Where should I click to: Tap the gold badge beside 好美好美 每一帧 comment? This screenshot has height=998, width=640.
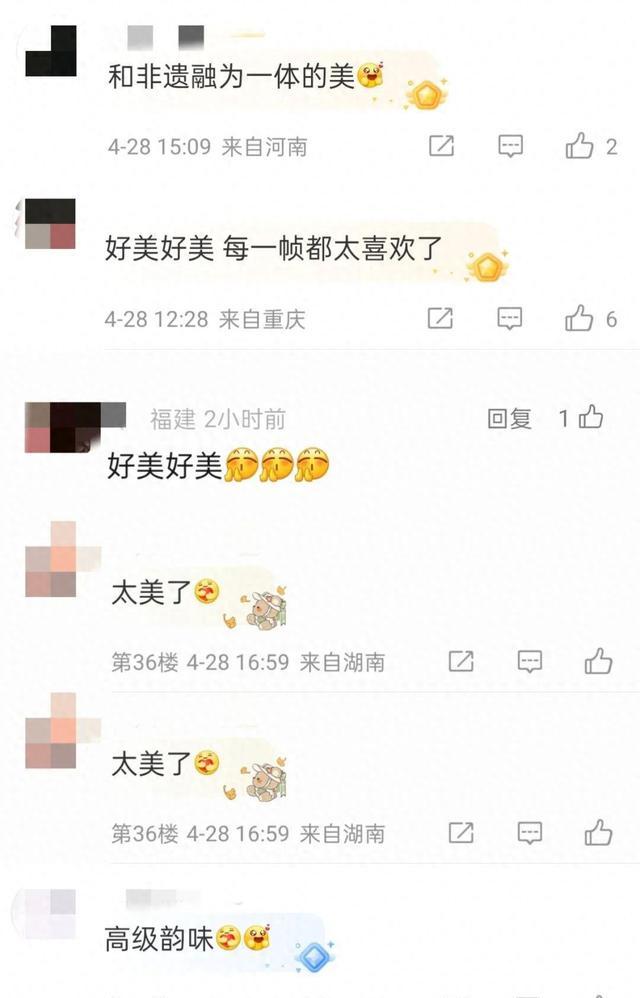[x=487, y=266]
